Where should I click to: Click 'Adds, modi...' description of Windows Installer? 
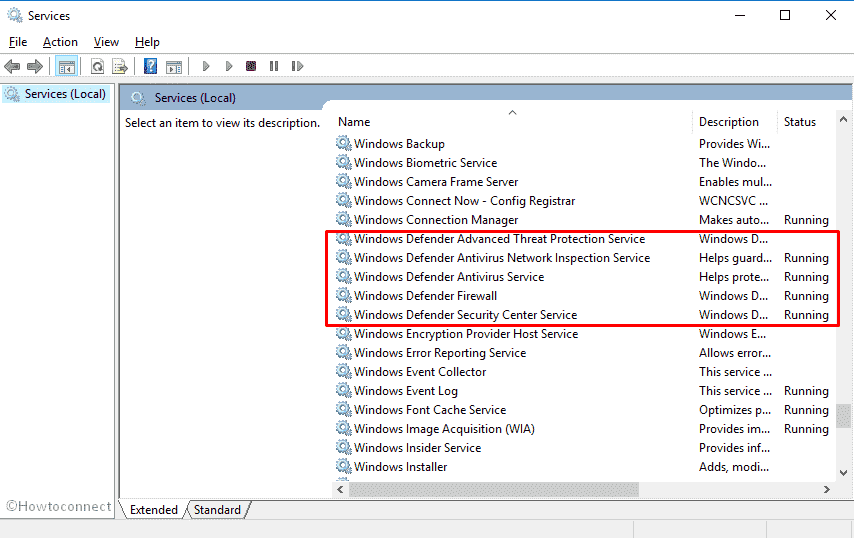pos(734,467)
